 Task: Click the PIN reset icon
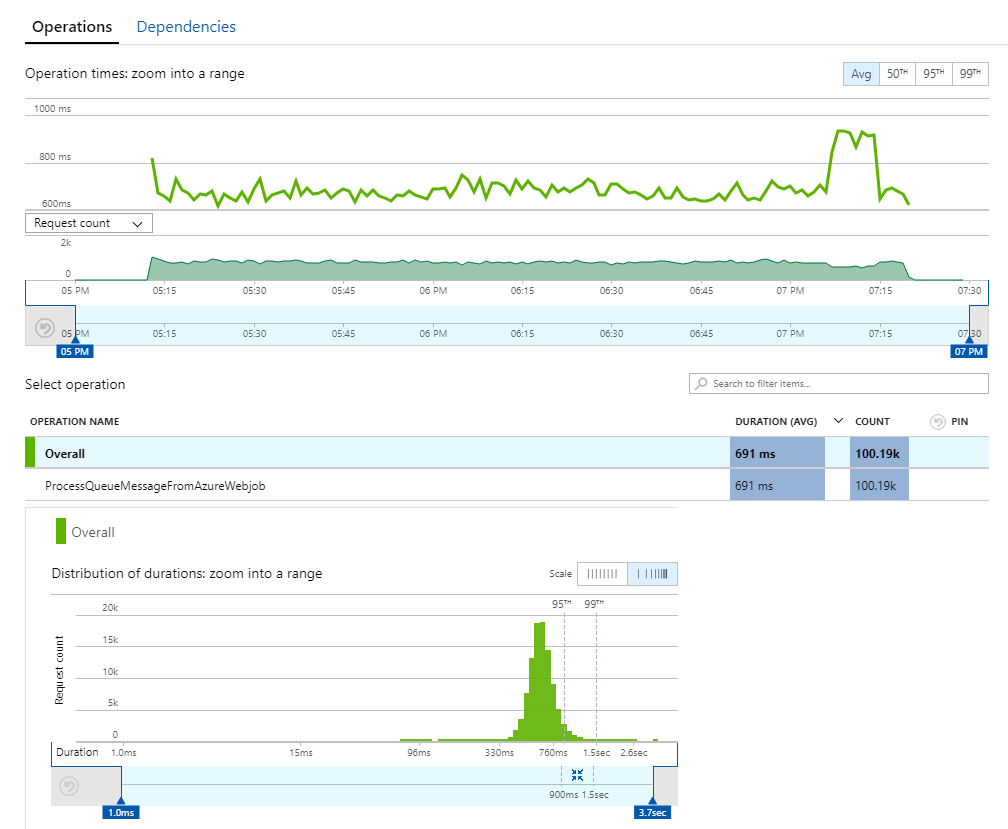(x=938, y=422)
